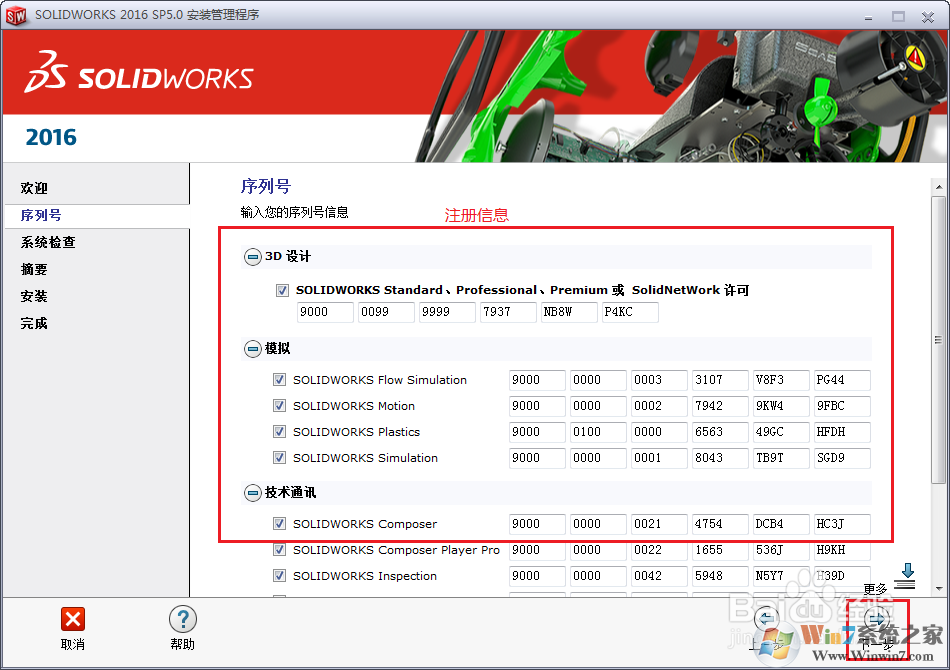The image size is (950, 670).
Task: Disable the SOLIDWORKS Motion checkbox
Action: [281, 406]
